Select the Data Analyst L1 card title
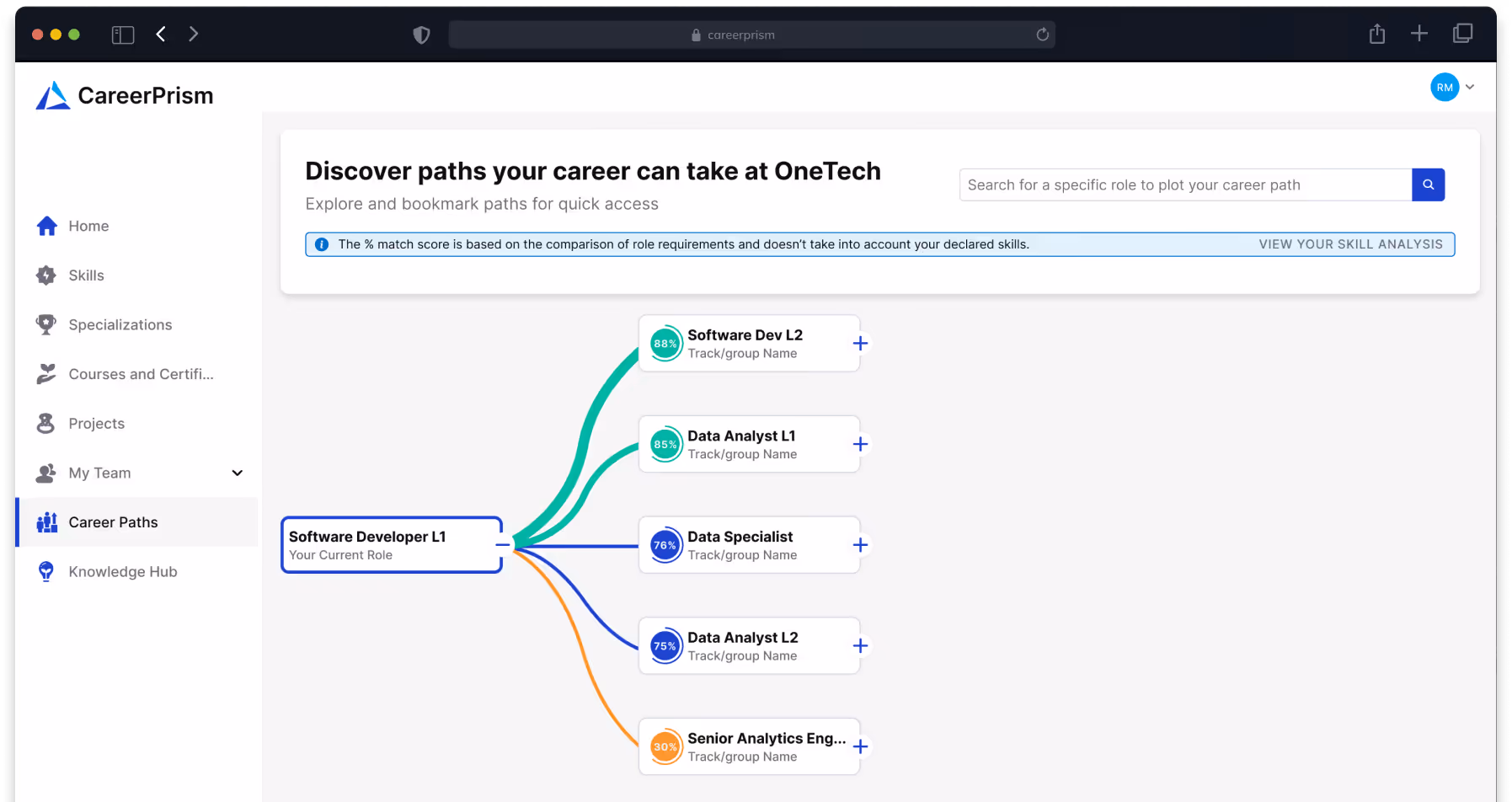The image size is (1512, 802). coord(741,436)
